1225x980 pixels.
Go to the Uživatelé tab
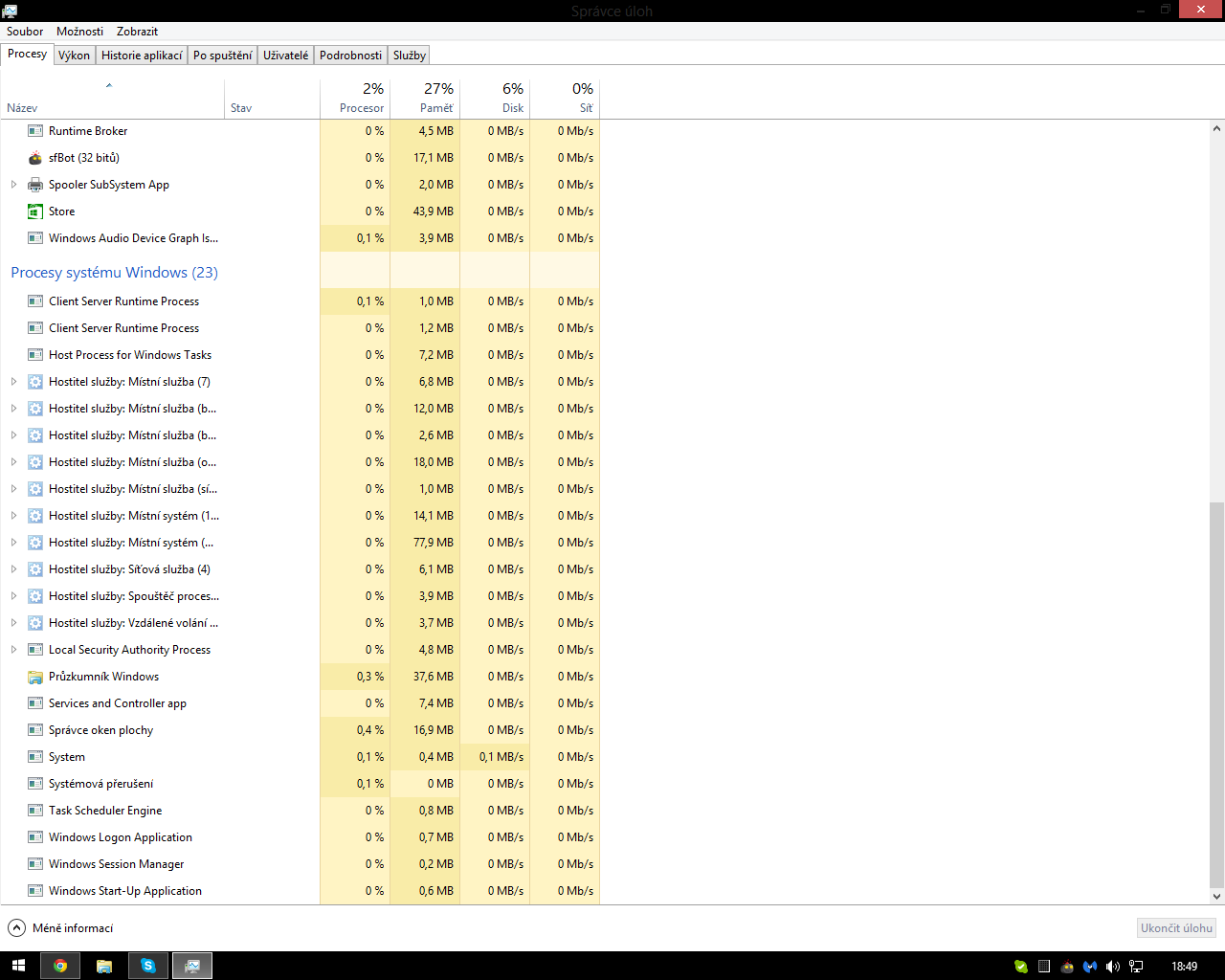click(x=286, y=56)
